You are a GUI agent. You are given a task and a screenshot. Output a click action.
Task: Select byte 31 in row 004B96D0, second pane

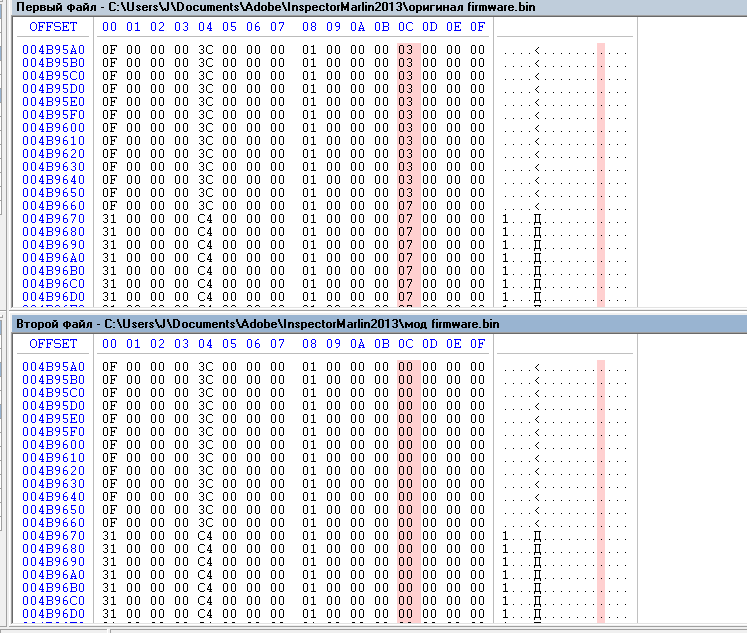[109, 613]
